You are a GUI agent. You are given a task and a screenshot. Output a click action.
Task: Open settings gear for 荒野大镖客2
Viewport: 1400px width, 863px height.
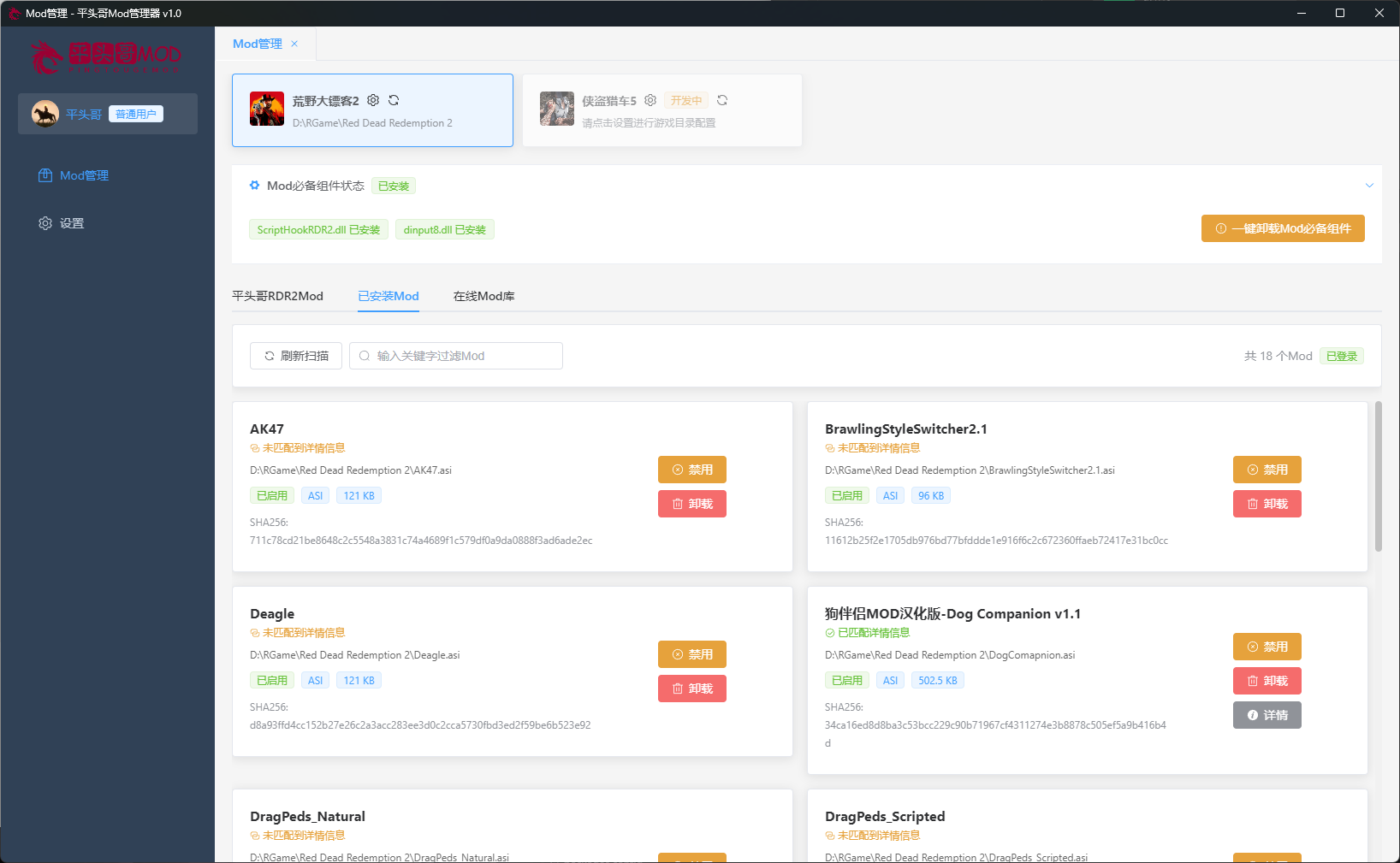tap(373, 100)
